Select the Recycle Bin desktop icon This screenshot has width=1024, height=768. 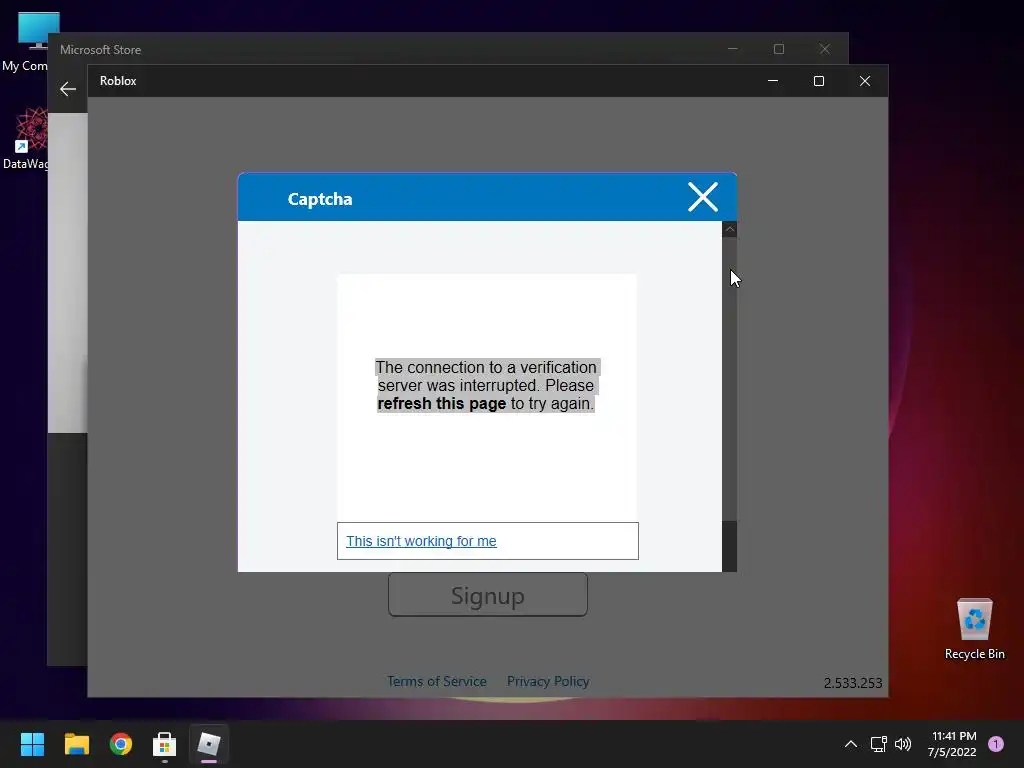click(974, 629)
